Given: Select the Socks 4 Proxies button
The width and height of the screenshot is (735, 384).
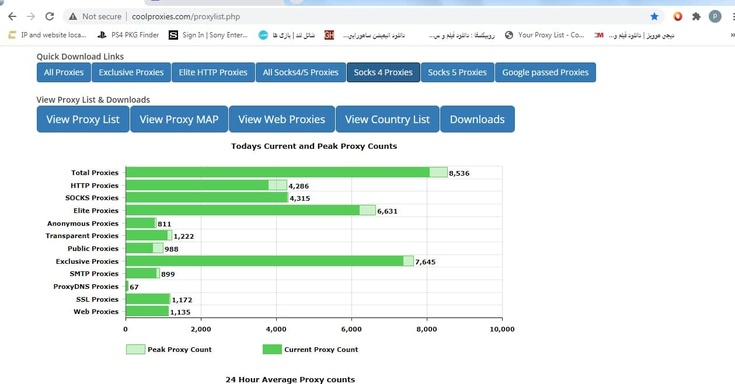Looking at the screenshot, I should pyautogui.click(x=383, y=72).
